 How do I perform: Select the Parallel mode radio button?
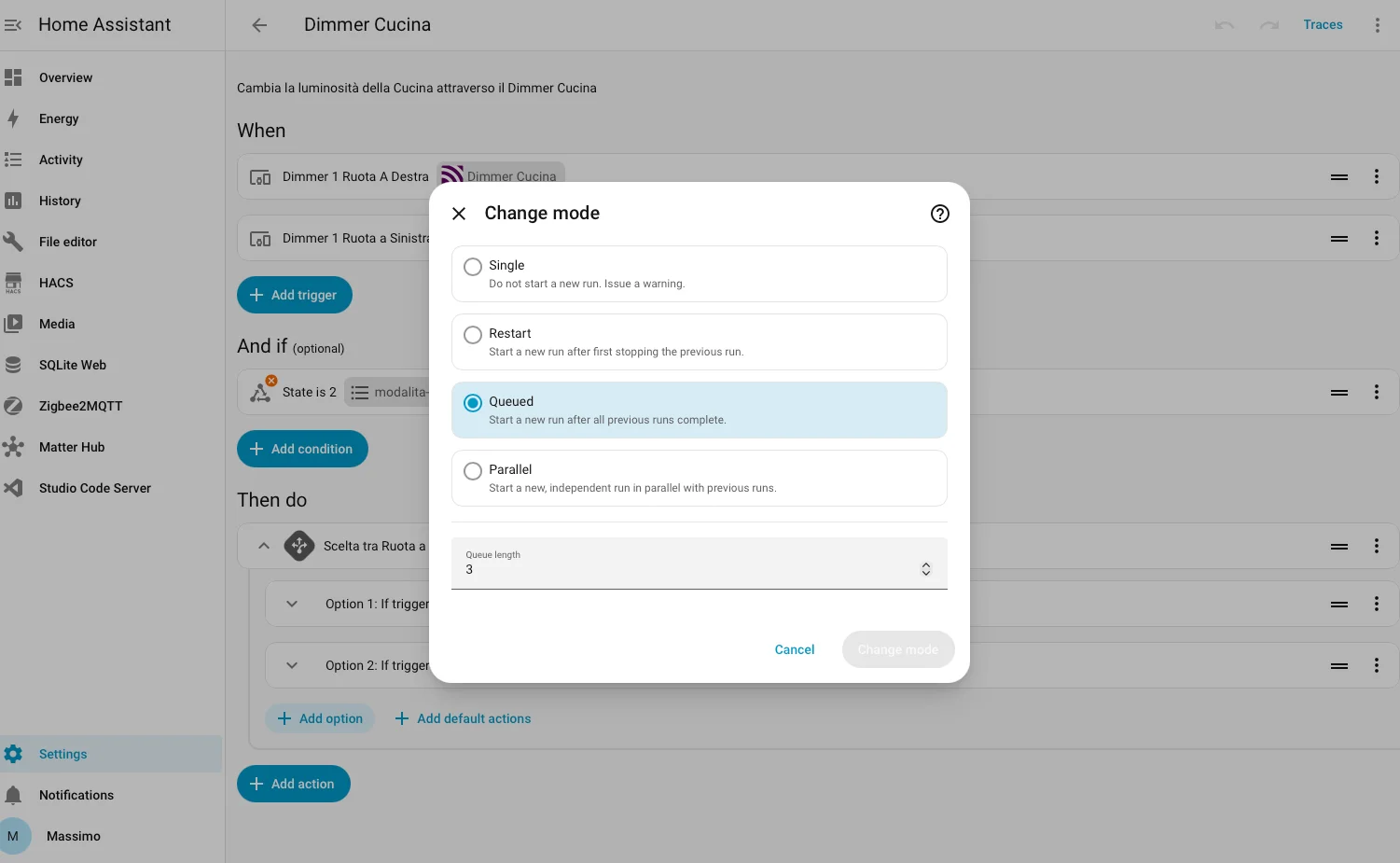click(473, 471)
